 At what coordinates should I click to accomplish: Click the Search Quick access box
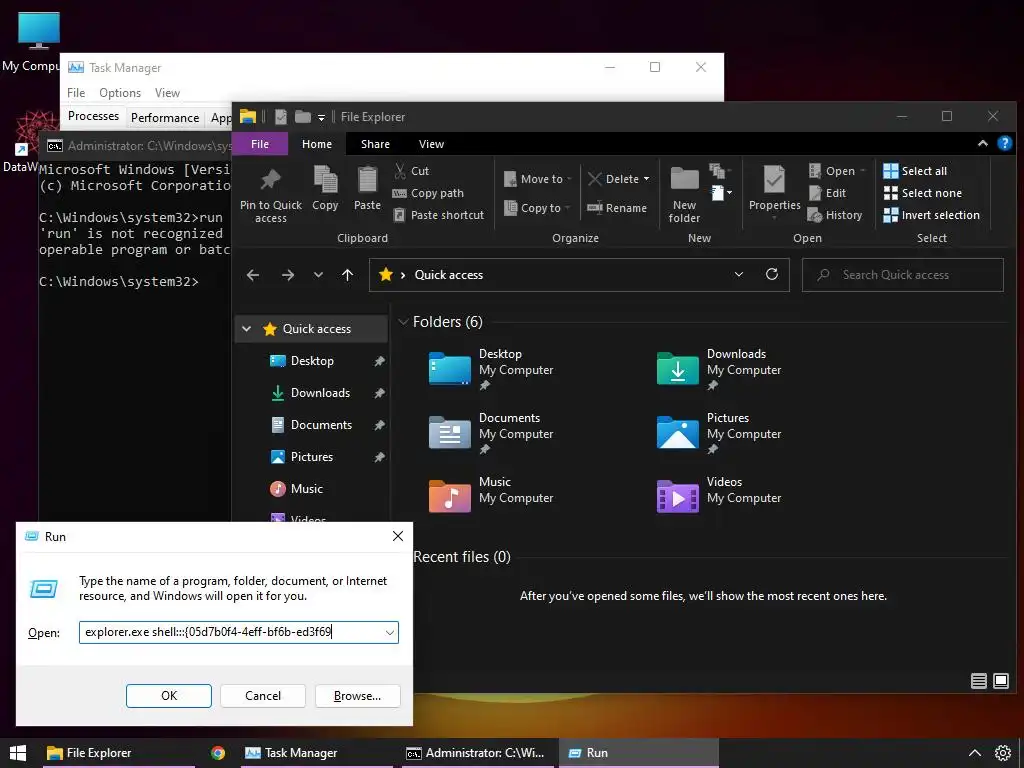pos(903,275)
